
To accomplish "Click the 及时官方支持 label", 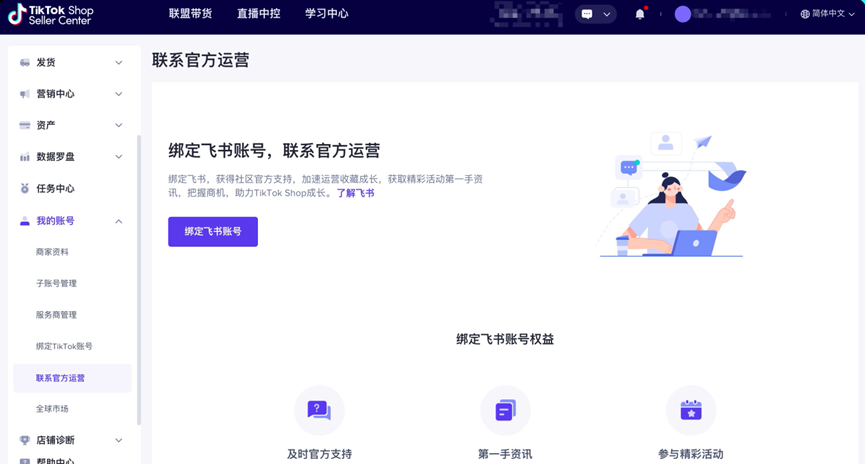I will (x=319, y=454).
